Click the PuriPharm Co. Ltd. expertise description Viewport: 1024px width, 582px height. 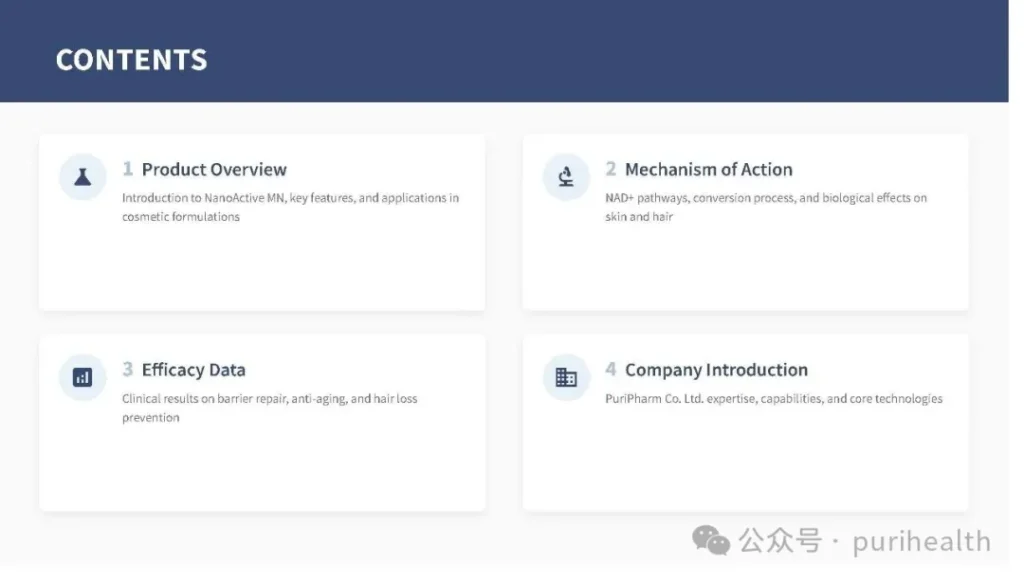click(773, 399)
